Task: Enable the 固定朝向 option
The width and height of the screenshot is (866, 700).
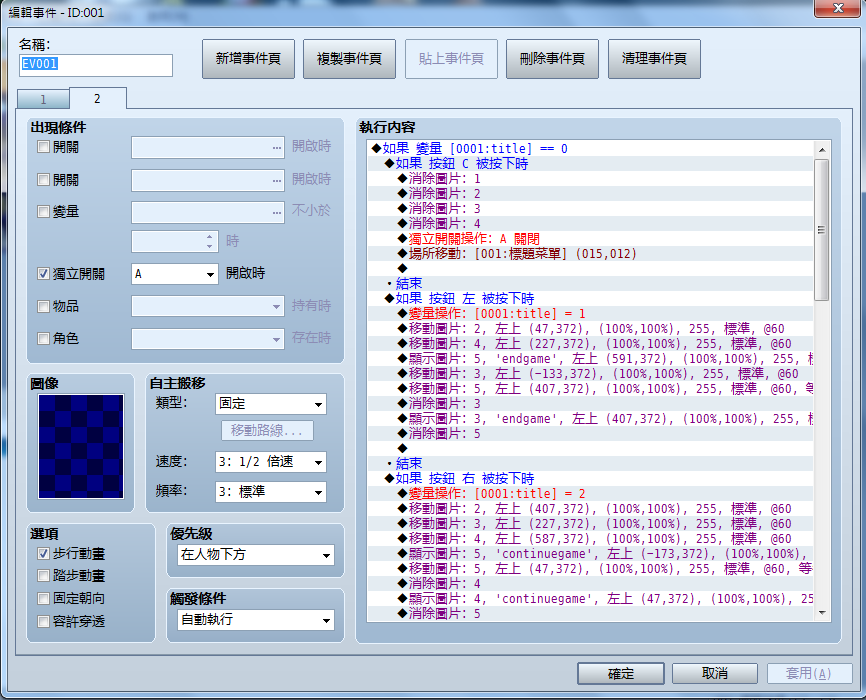Action: point(43,598)
